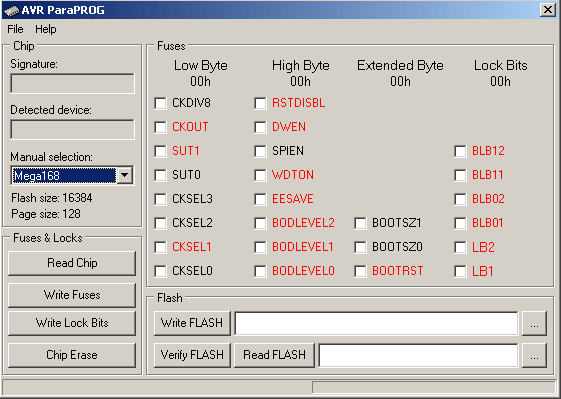
Task: Open the Help menu
Action: click(x=45, y=29)
